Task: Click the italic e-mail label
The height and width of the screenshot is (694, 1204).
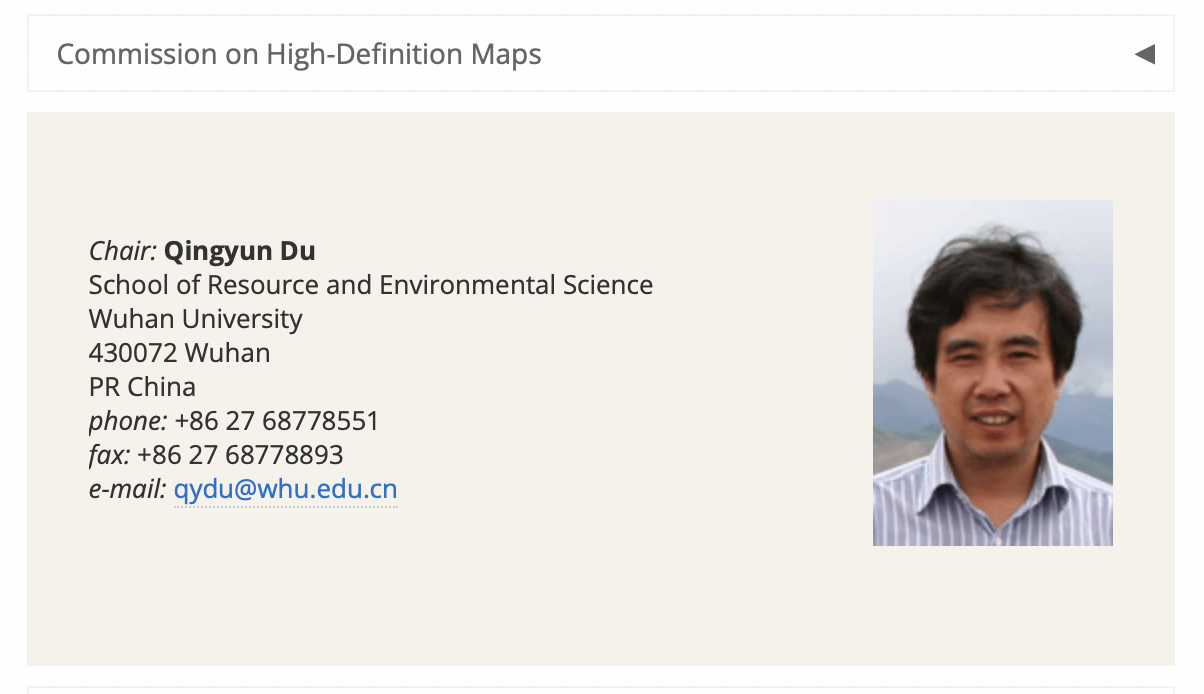Action: 127,490
